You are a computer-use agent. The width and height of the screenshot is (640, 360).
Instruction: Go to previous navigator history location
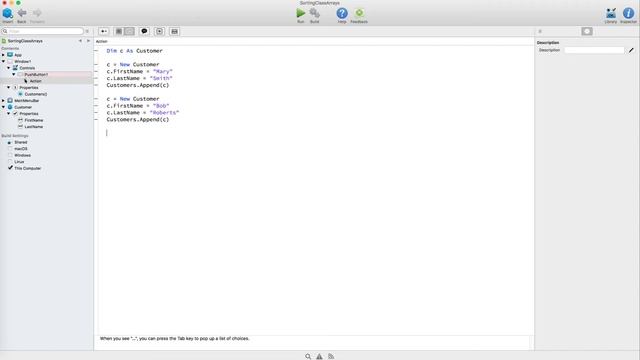click(80, 41)
